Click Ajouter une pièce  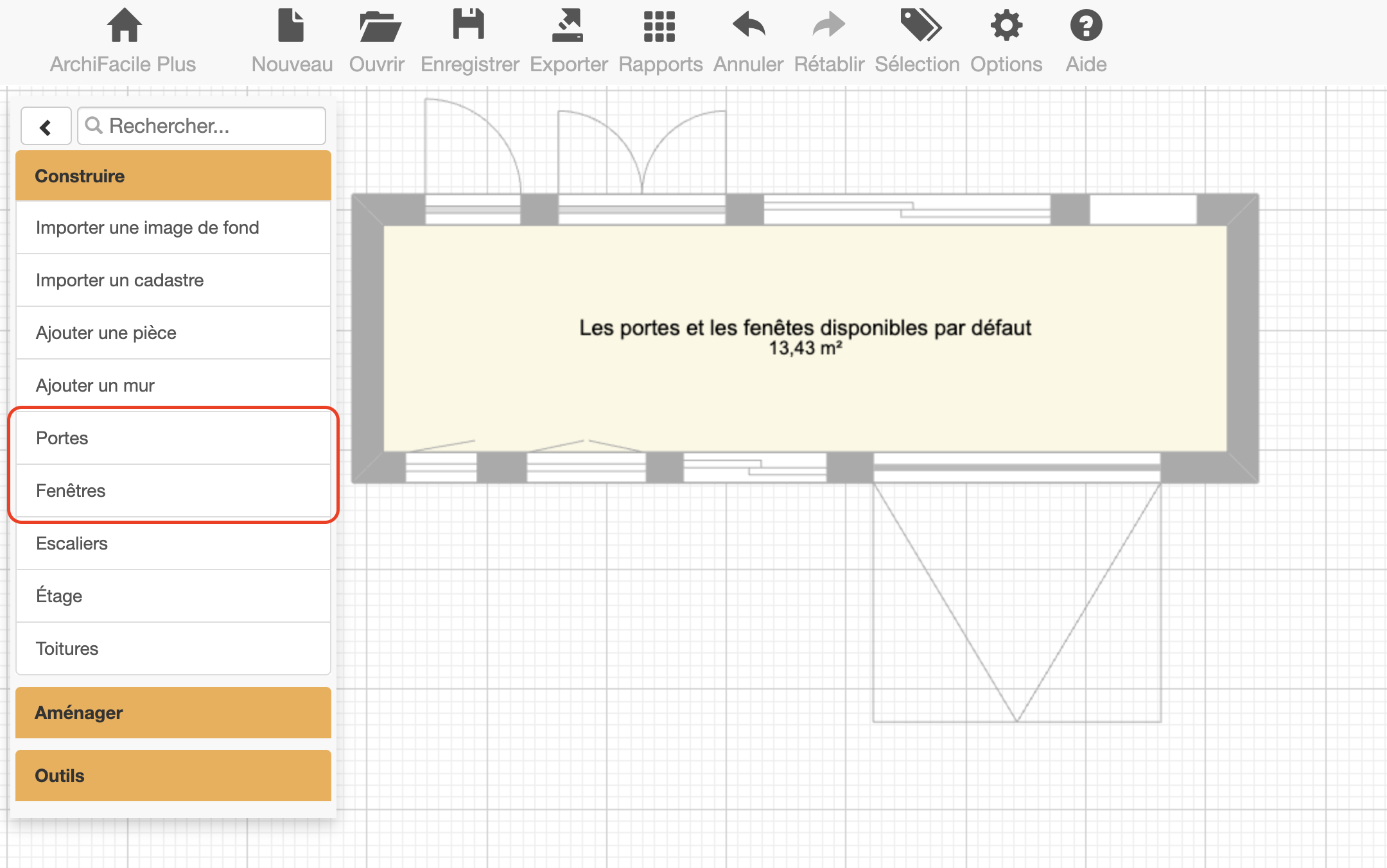[173, 333]
